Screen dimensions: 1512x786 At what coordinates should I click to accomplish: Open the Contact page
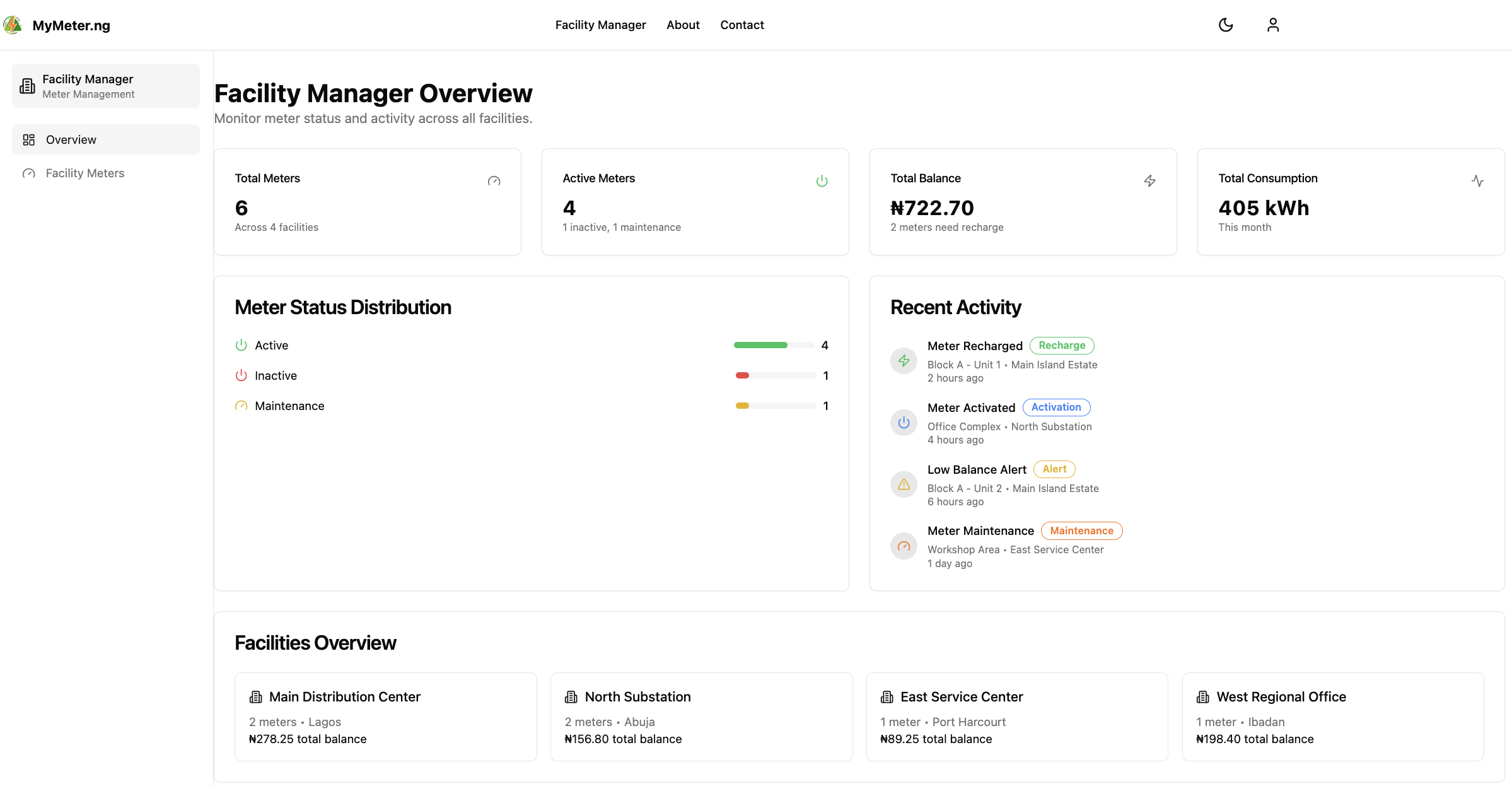(x=742, y=25)
